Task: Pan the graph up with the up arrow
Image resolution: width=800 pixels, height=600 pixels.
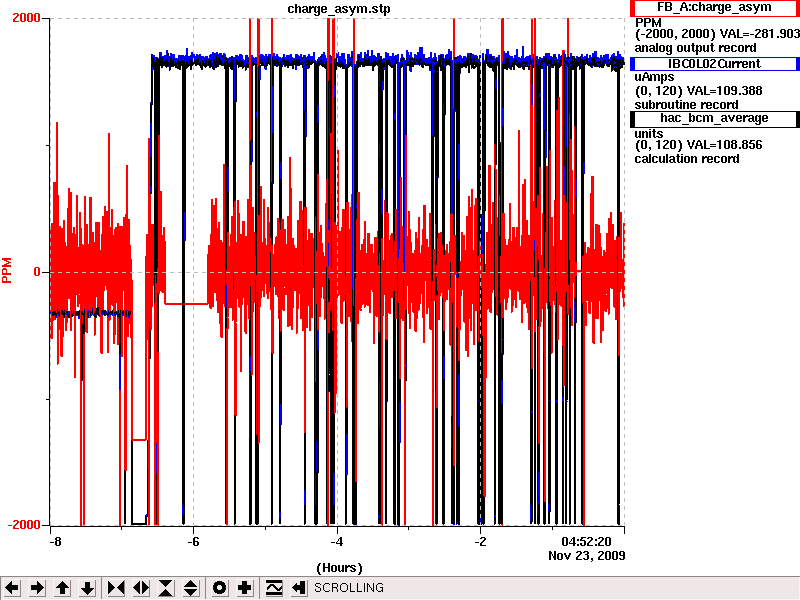Action: tap(63, 588)
